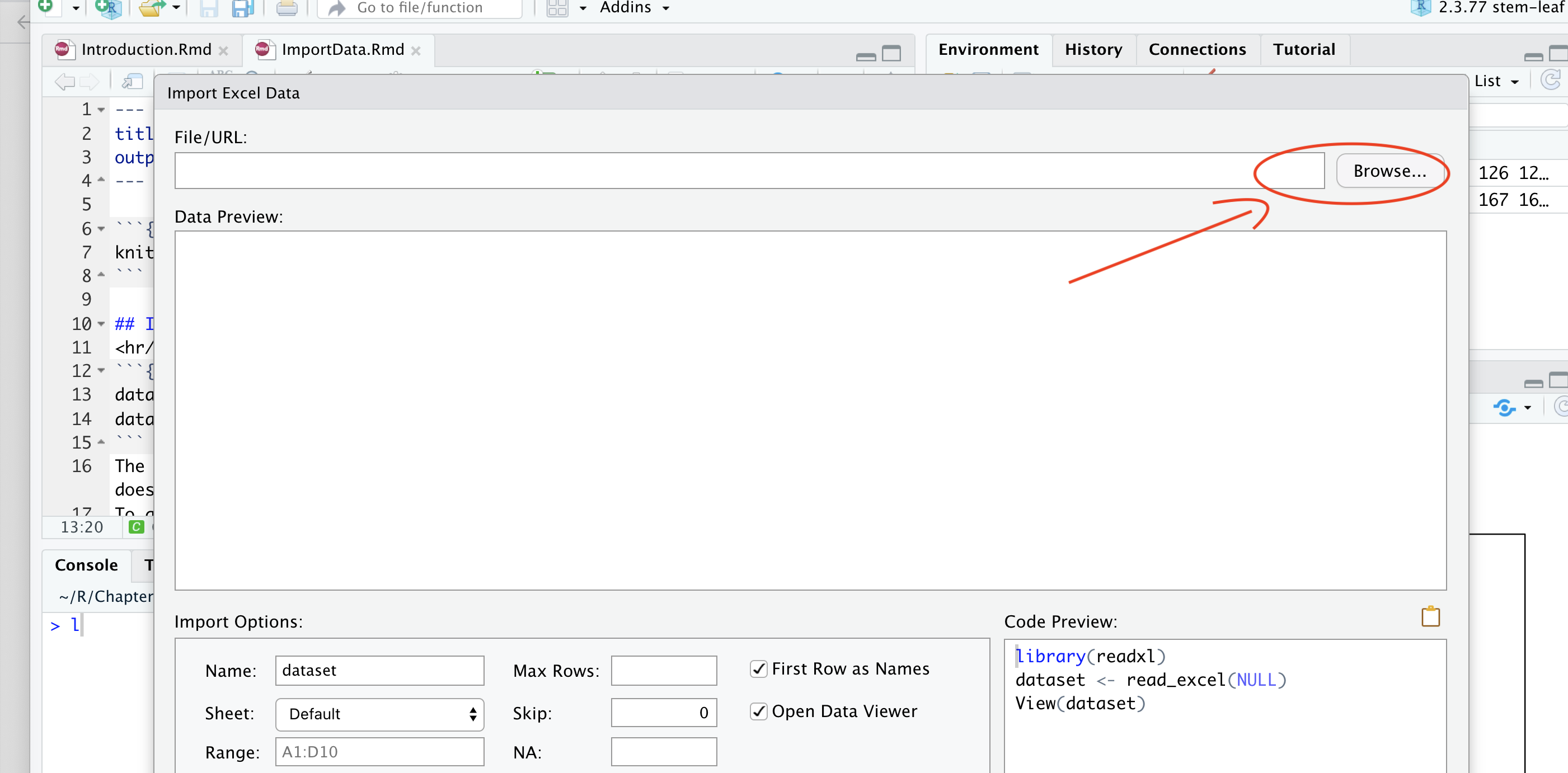Viewport: 1568px width, 773px height.
Task: Uncheck Open Data Viewer option
Action: (758, 711)
